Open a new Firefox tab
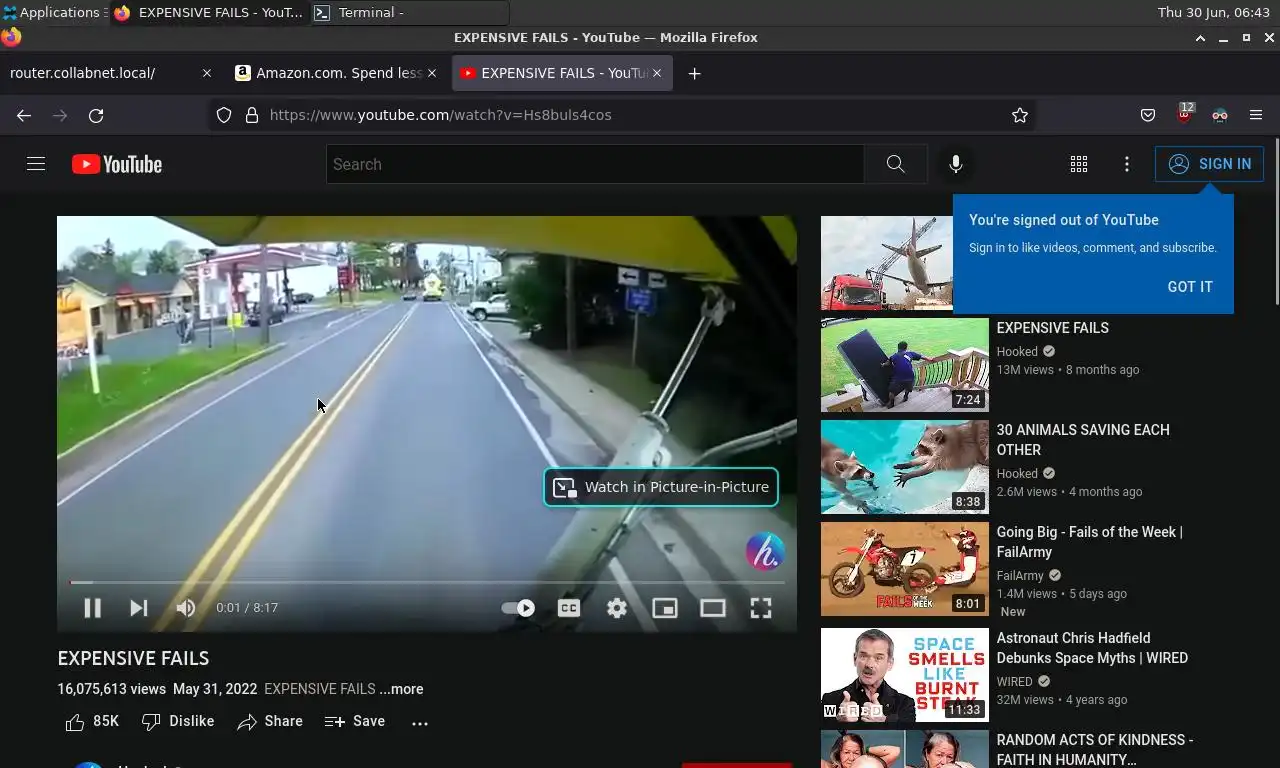Screen dimensions: 1280x768 pos(695,73)
